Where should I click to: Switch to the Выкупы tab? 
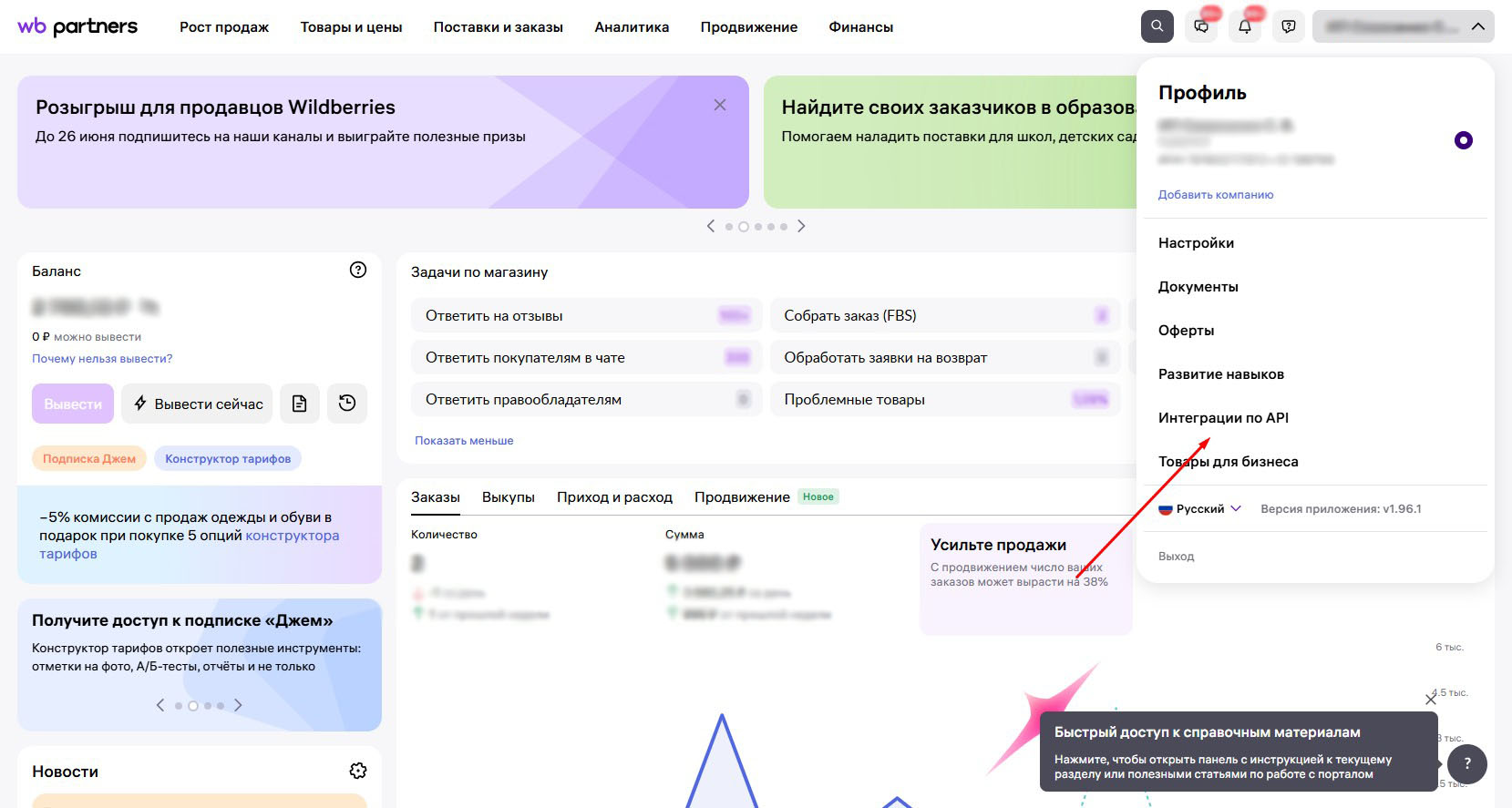click(x=509, y=497)
